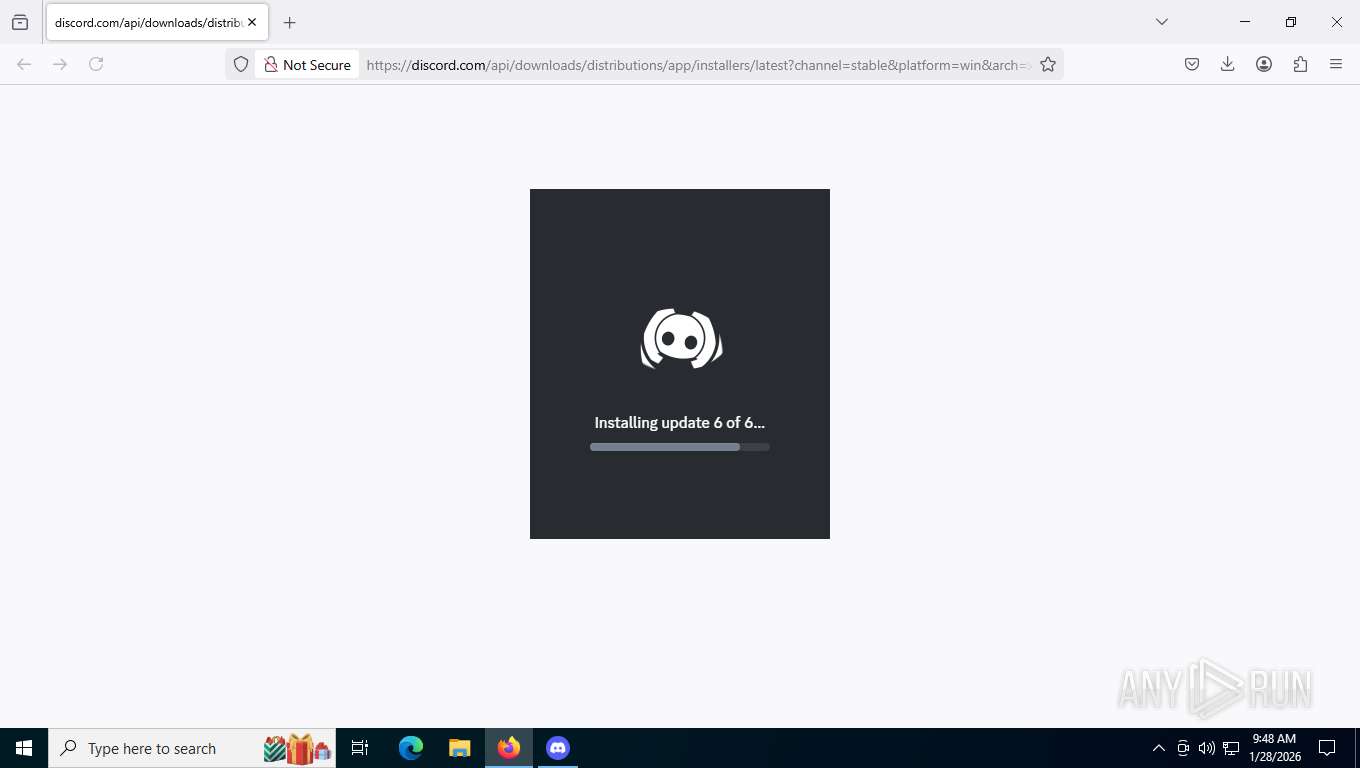The height and width of the screenshot is (768, 1360).
Task: Switch to Discord on the taskbar
Action: pos(558,748)
